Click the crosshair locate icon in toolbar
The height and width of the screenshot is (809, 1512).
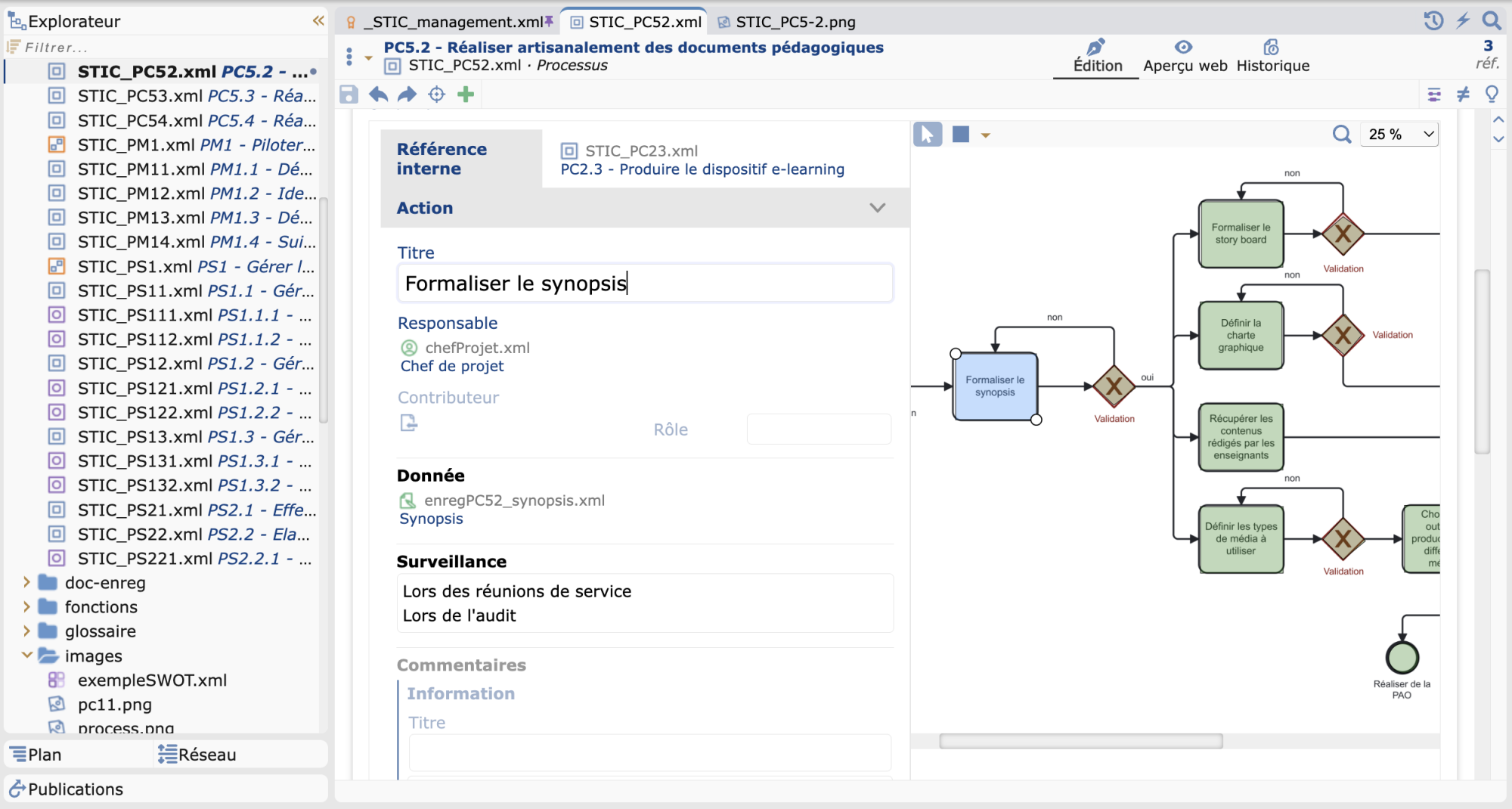pyautogui.click(x=436, y=95)
